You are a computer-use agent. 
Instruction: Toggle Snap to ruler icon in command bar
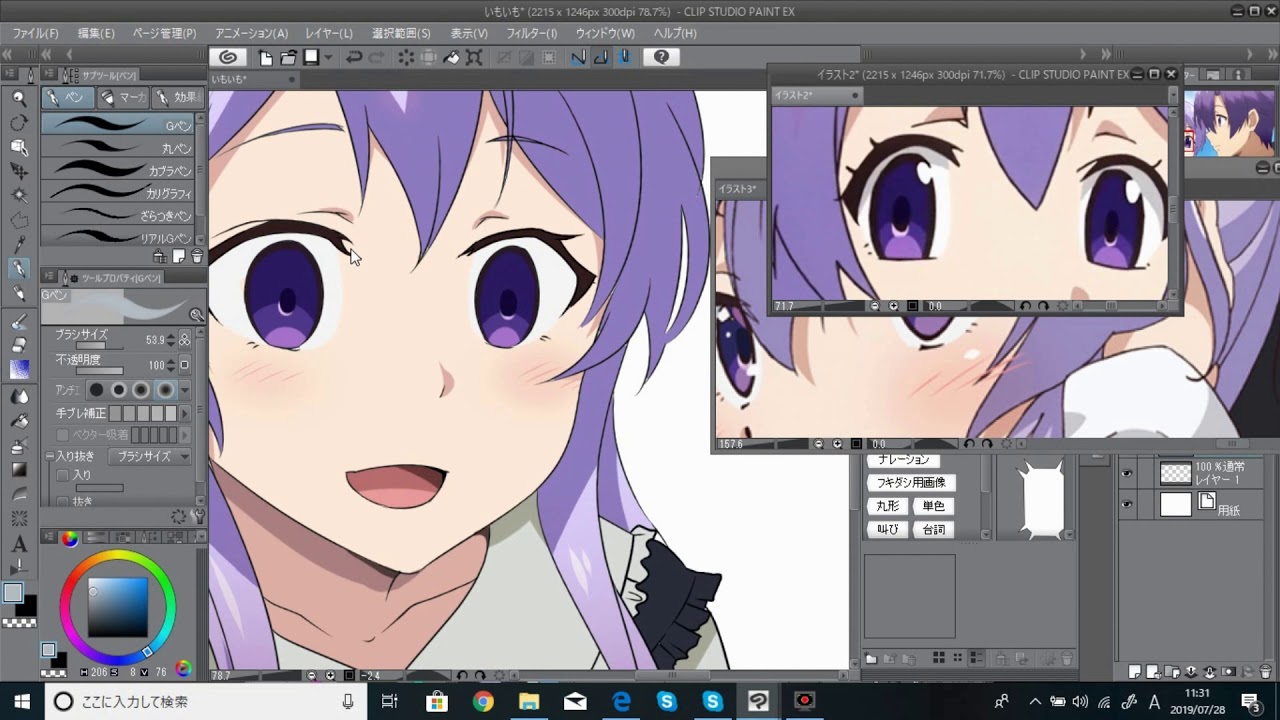(x=578, y=57)
